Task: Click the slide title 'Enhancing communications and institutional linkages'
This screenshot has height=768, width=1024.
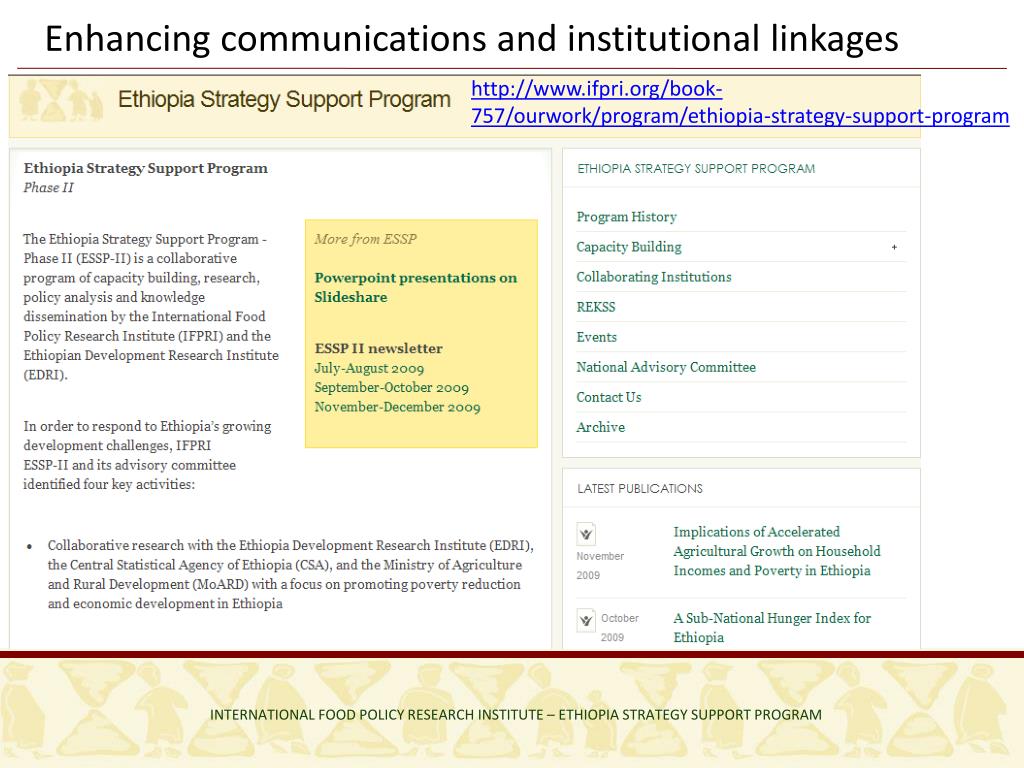Action: (472, 38)
